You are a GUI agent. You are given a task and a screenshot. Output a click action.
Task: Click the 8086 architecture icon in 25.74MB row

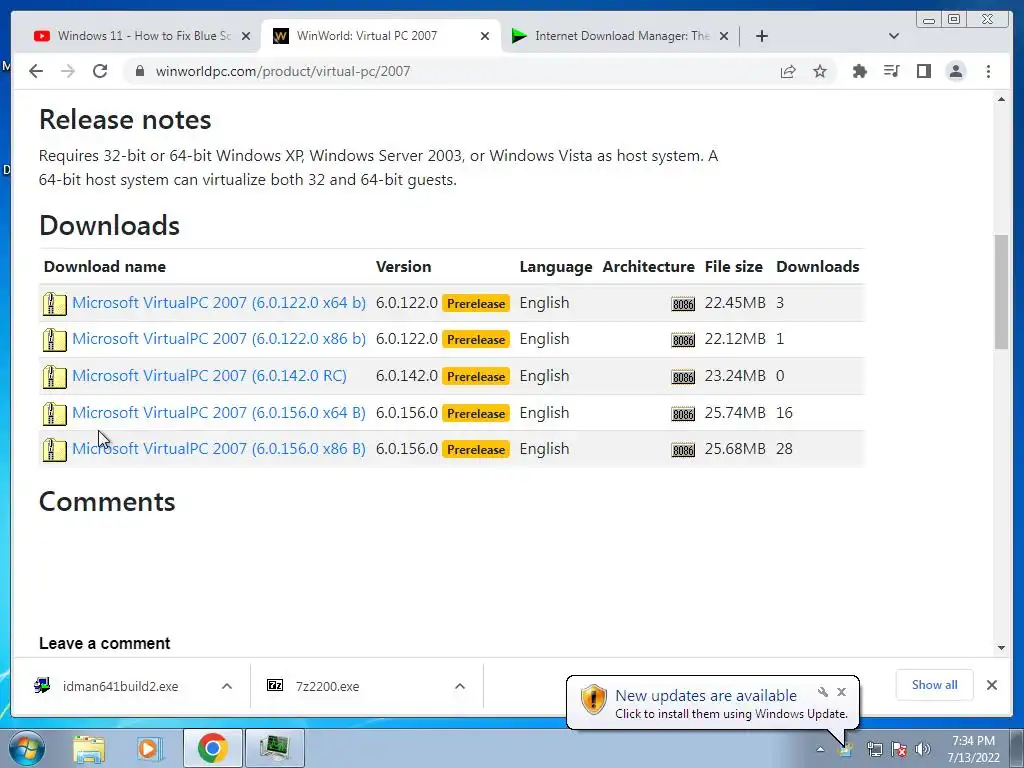(683, 413)
